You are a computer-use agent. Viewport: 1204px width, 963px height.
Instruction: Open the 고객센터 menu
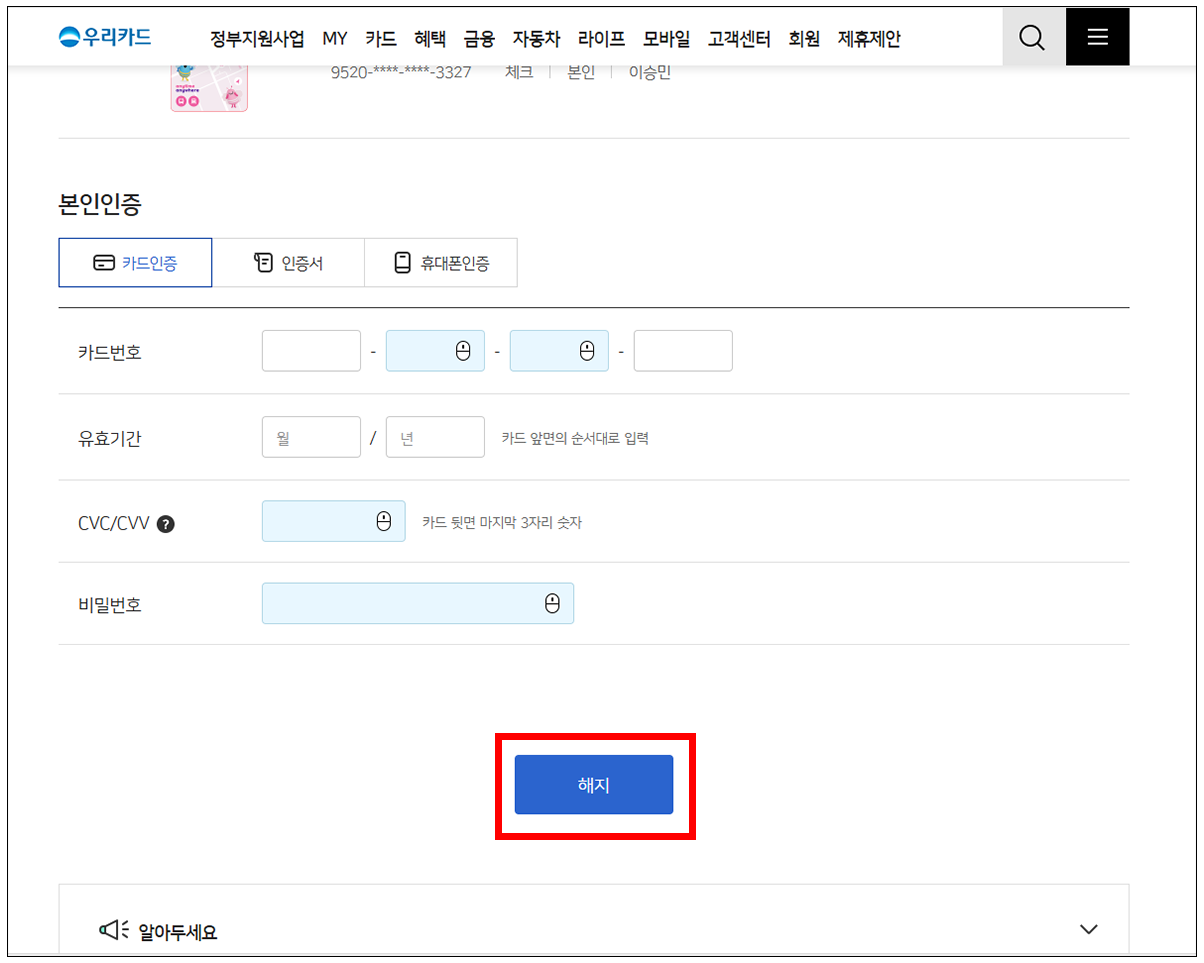click(x=739, y=39)
